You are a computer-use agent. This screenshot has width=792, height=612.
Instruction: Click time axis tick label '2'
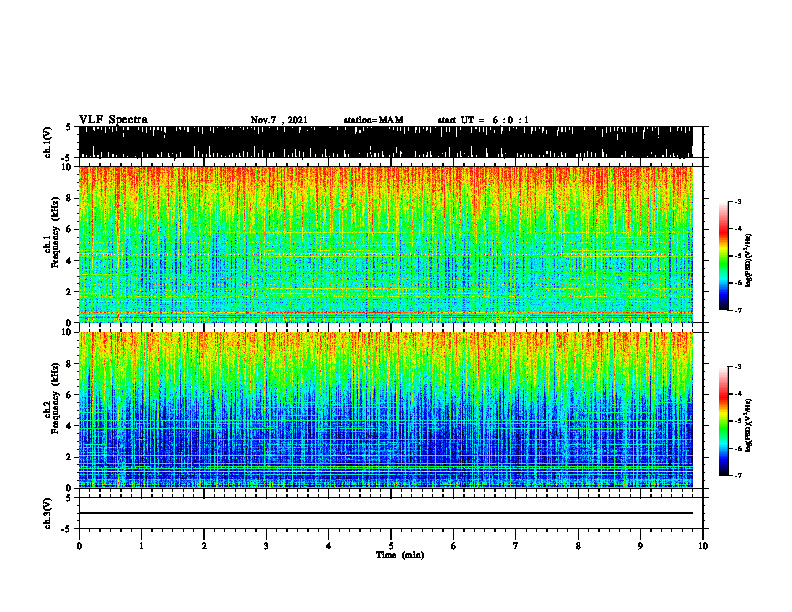pos(204,546)
